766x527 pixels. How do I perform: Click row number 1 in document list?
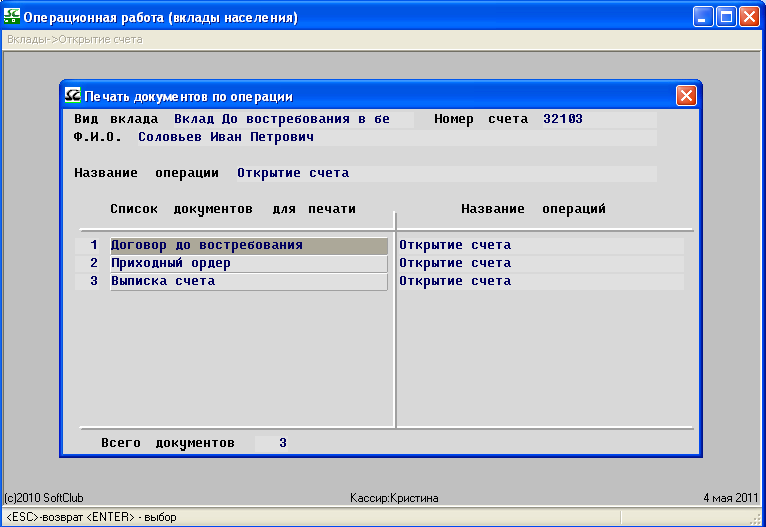[x=87, y=245]
